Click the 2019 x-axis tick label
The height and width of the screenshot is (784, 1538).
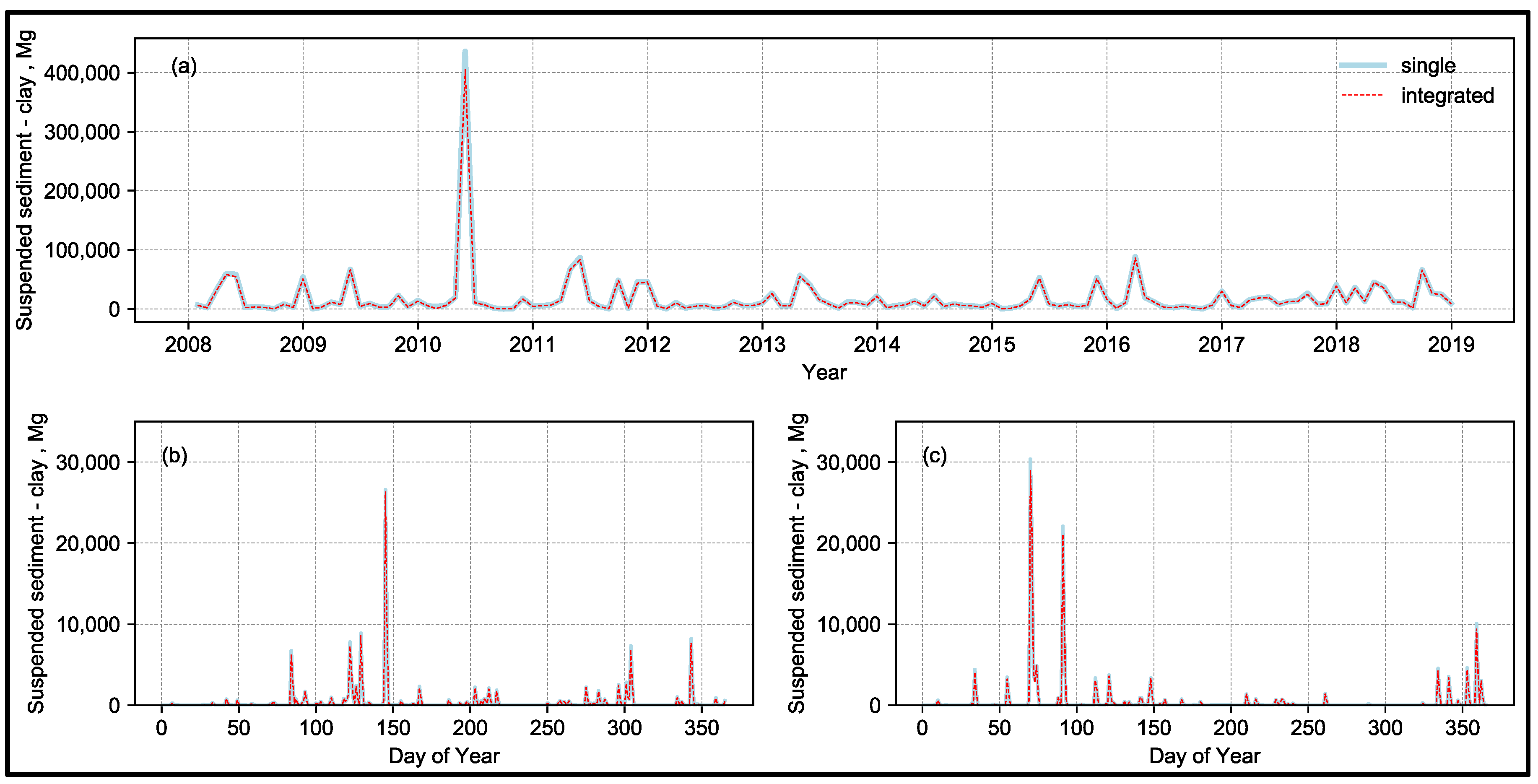click(1451, 345)
